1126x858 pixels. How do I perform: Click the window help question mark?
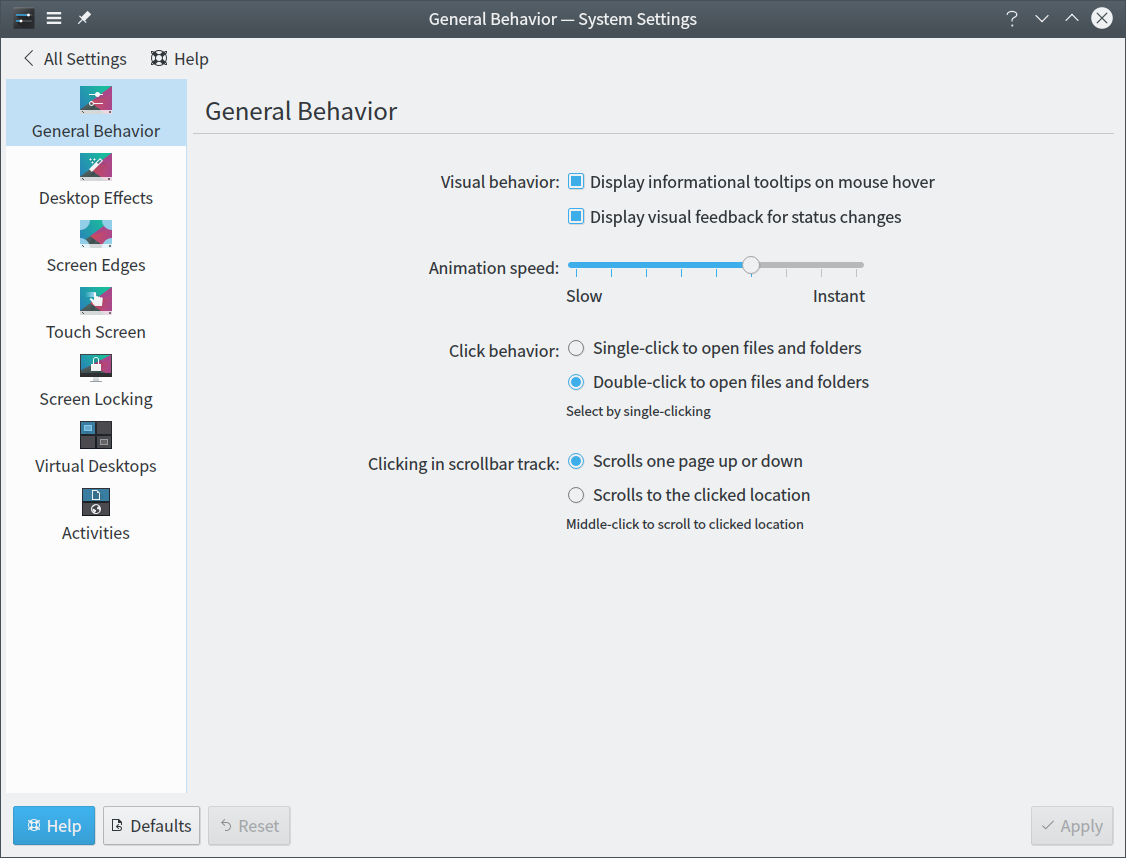1011,18
